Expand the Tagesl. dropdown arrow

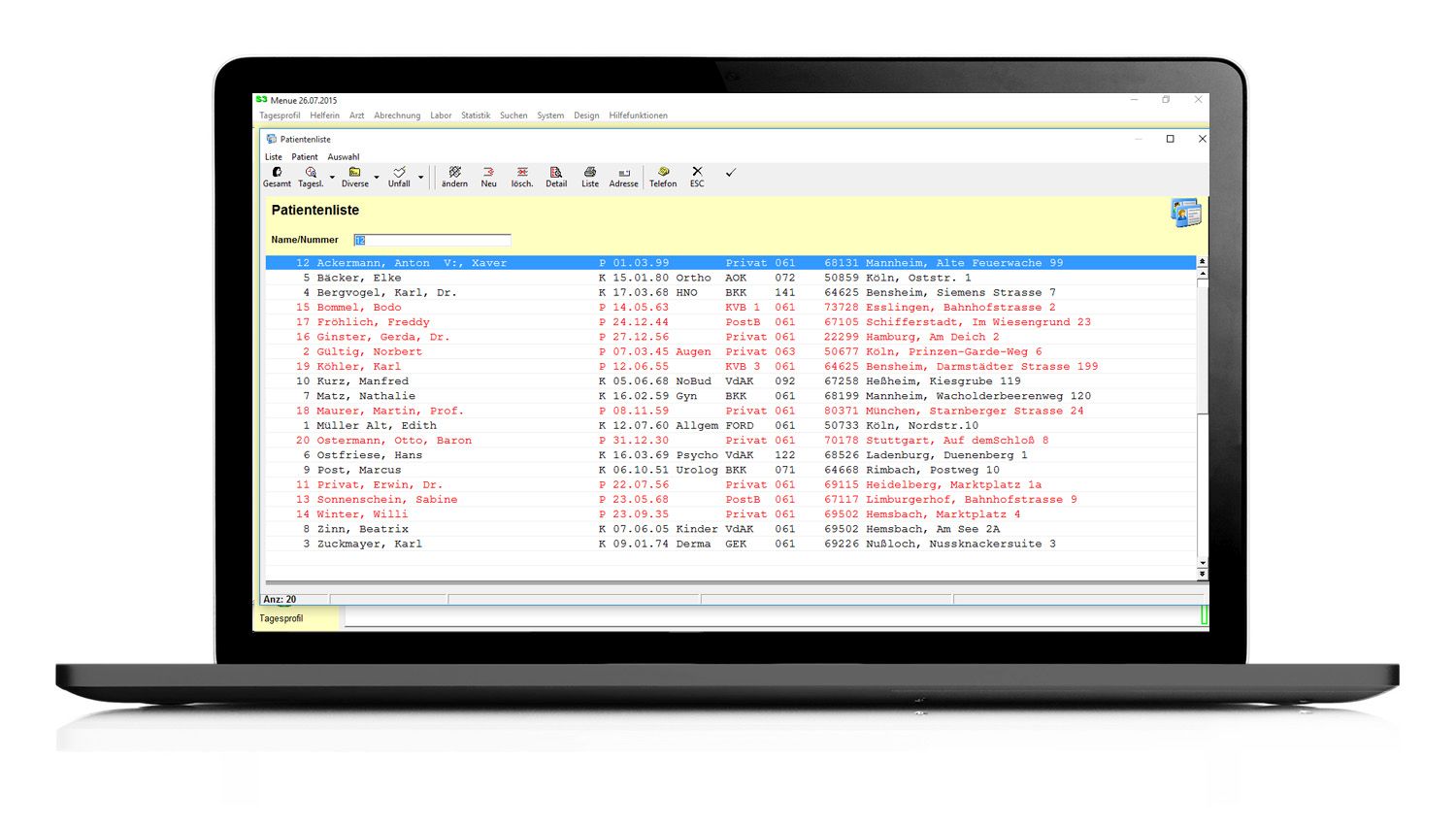[x=332, y=178]
